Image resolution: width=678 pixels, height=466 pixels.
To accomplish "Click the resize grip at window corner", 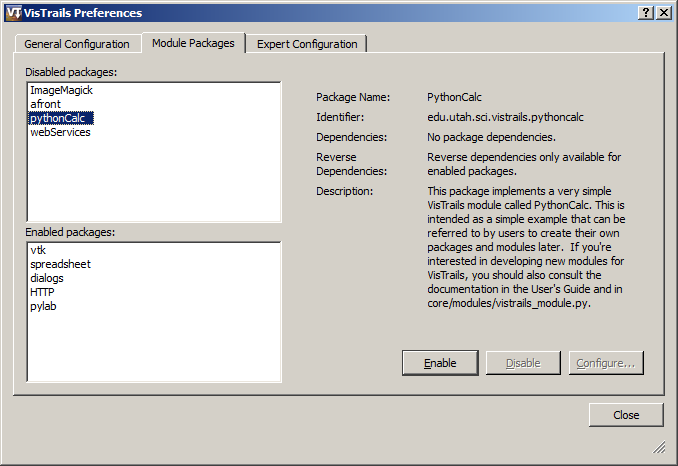I will [x=660, y=446].
